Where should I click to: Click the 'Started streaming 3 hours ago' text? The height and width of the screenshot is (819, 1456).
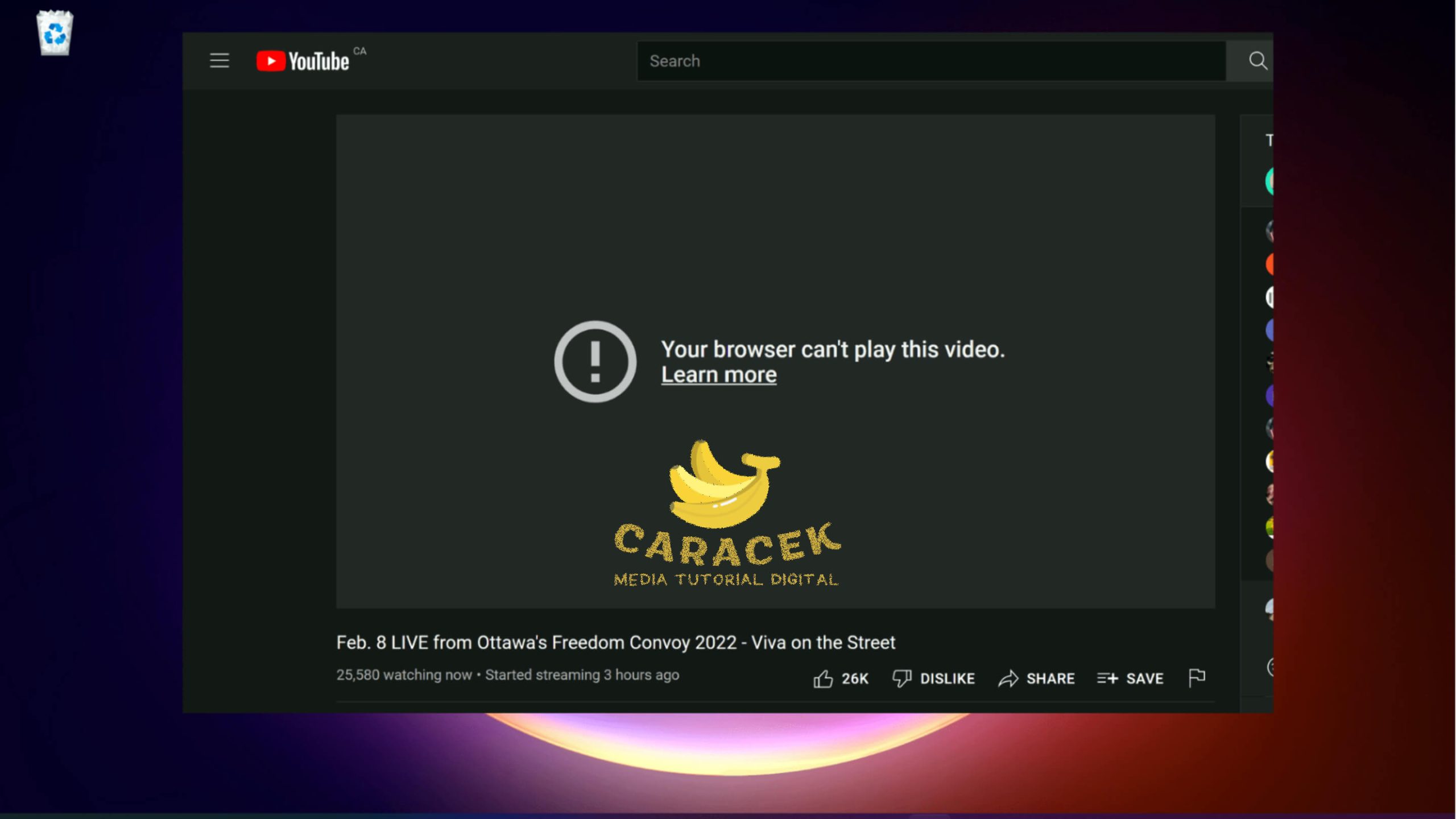pyautogui.click(x=582, y=675)
